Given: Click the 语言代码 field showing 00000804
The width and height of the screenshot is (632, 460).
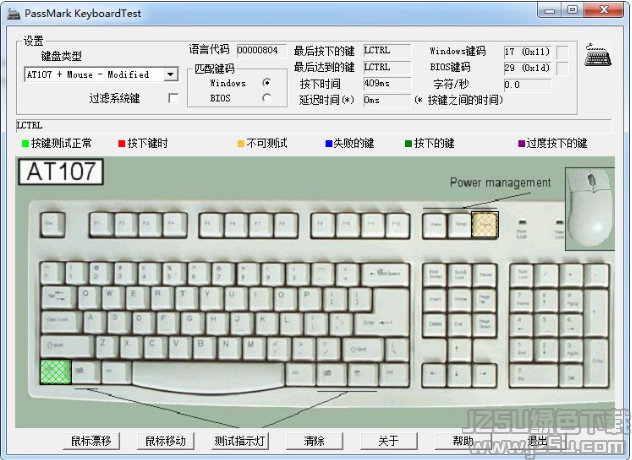Looking at the screenshot, I should coord(262,50).
